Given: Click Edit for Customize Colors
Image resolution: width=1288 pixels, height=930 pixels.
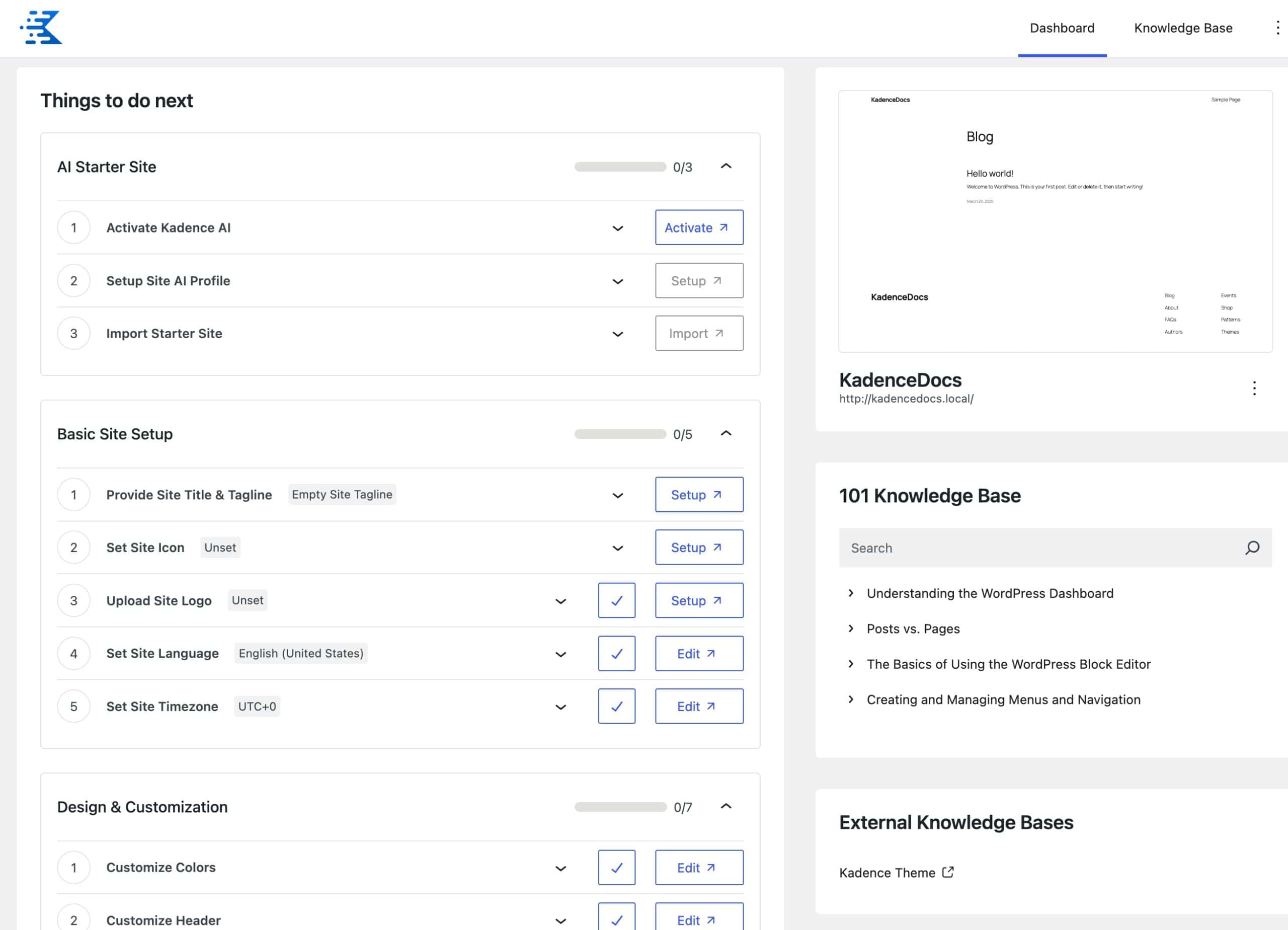Looking at the screenshot, I should [699, 868].
